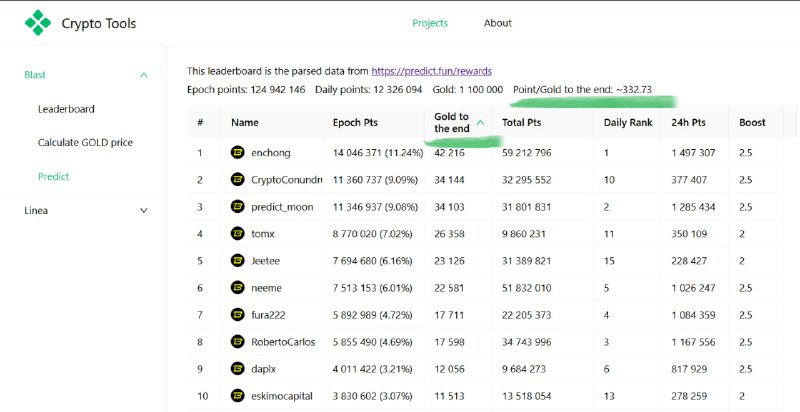Toggle sort arrow on Gold to the end column
Screen dimensions: 800x412
click(480, 122)
